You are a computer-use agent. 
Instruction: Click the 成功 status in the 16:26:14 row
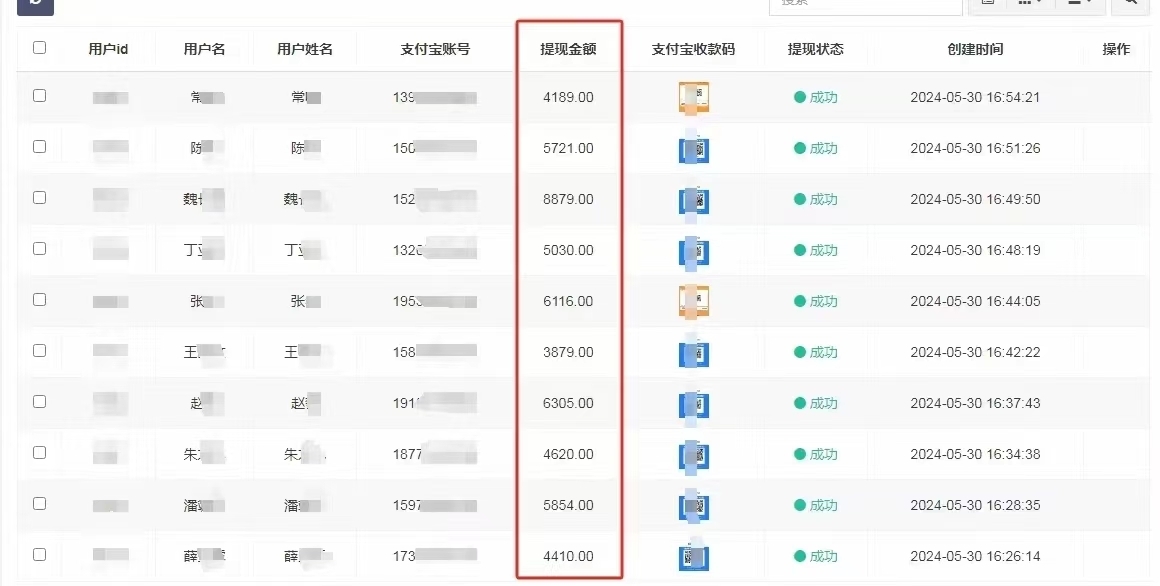click(x=822, y=556)
